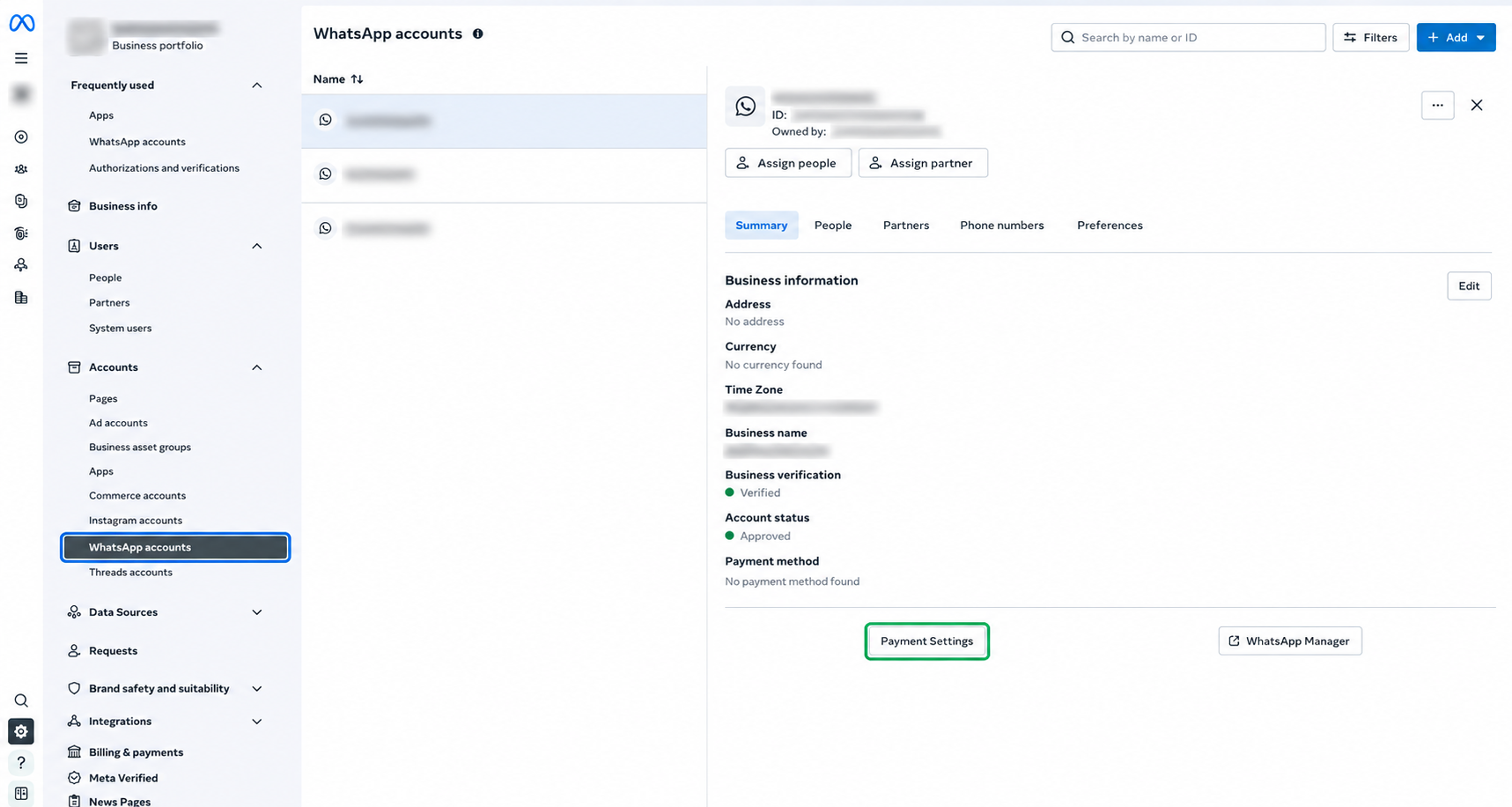
Task: Click the info icon beside WhatsApp accounts title
Action: tap(478, 33)
